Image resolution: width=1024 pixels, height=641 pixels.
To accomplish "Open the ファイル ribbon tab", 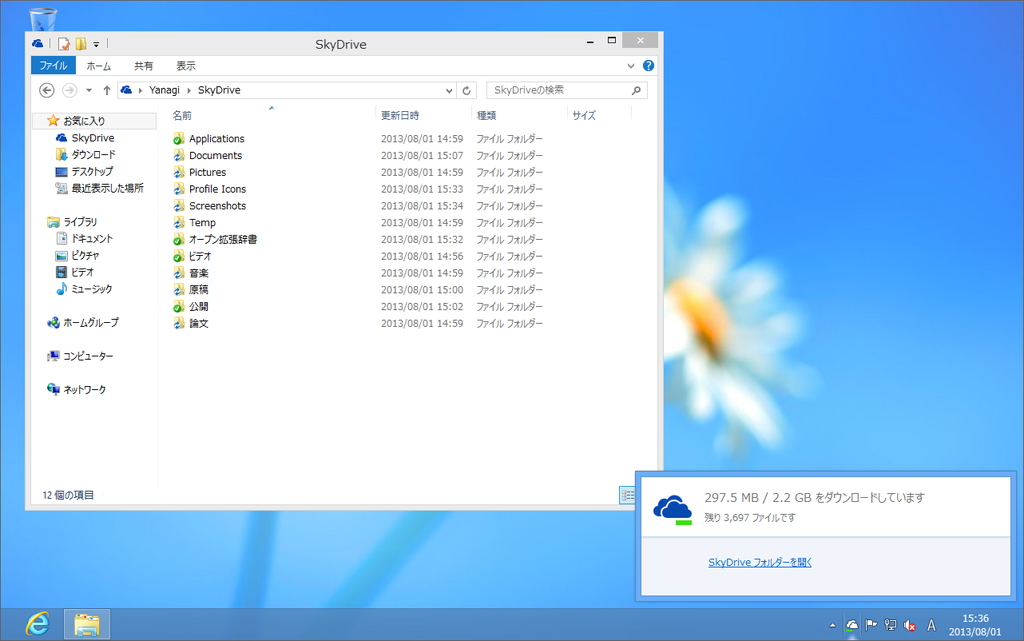I will 53,65.
